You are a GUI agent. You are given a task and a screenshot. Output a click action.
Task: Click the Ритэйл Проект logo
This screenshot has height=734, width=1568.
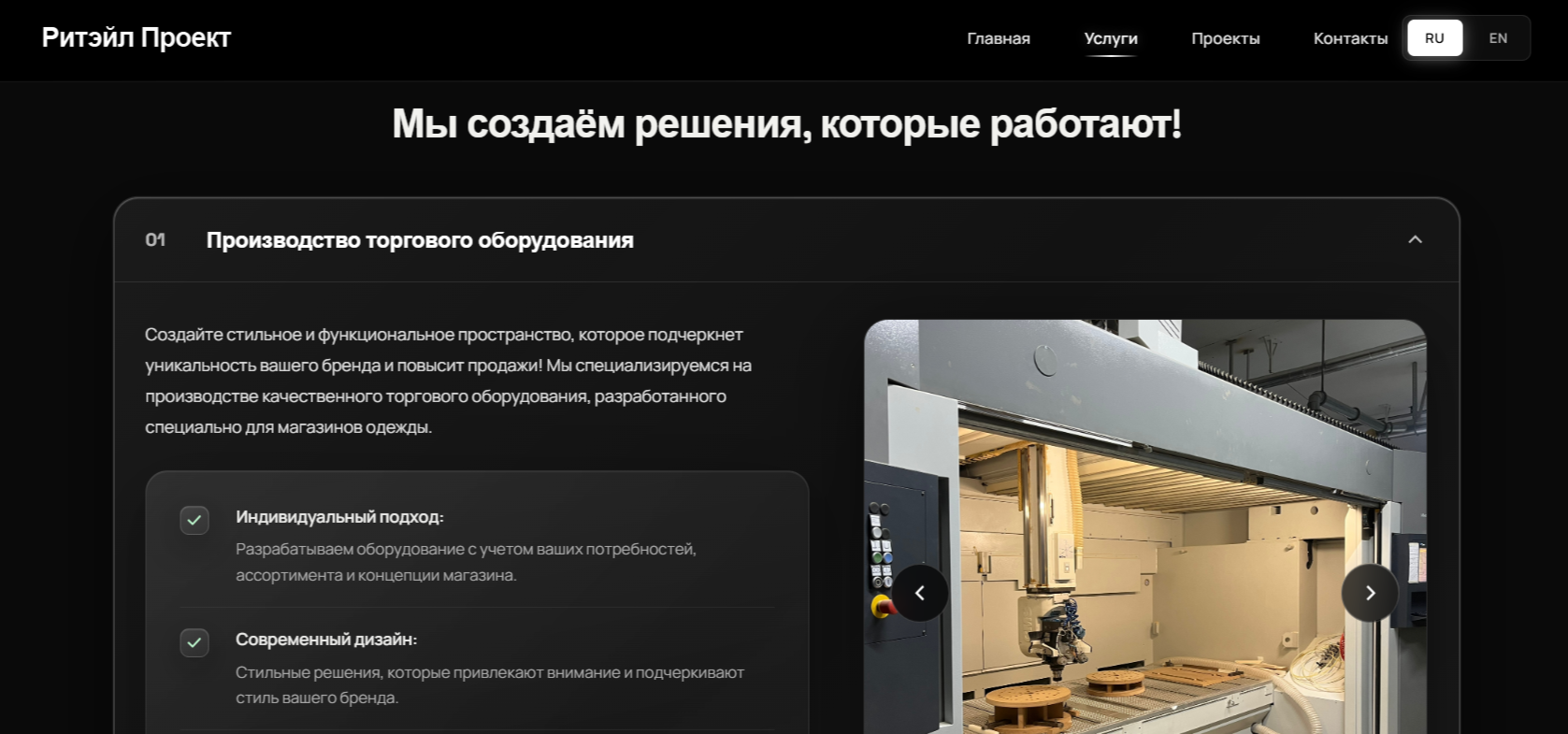[137, 37]
